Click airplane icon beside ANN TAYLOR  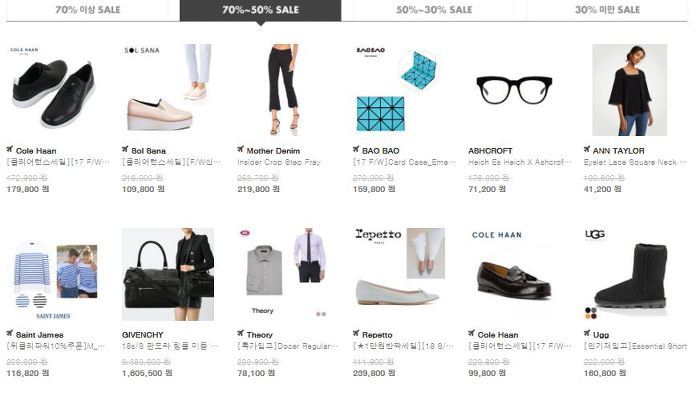[587, 149]
